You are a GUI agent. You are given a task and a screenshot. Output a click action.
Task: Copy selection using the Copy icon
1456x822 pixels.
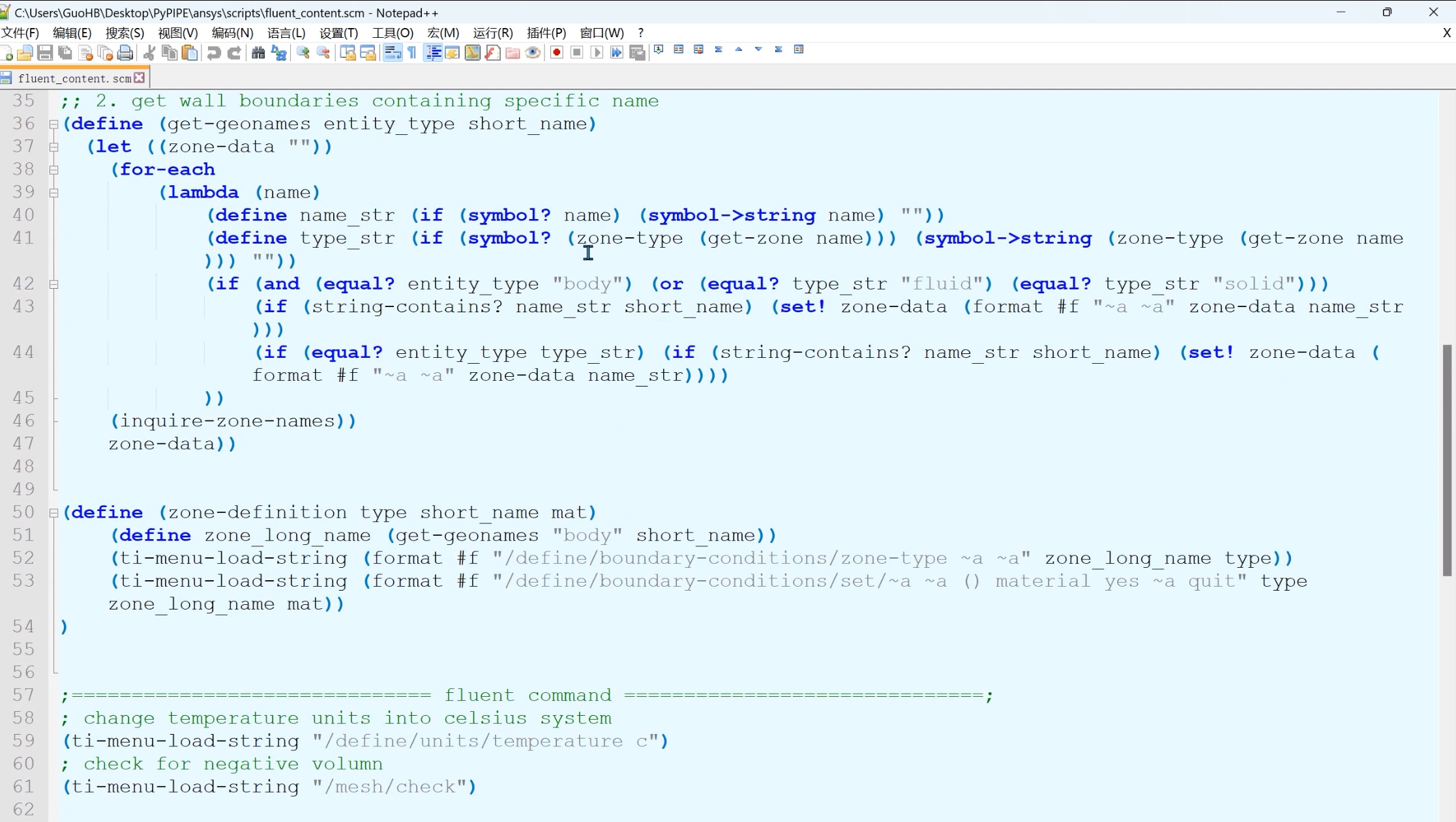coord(170,53)
